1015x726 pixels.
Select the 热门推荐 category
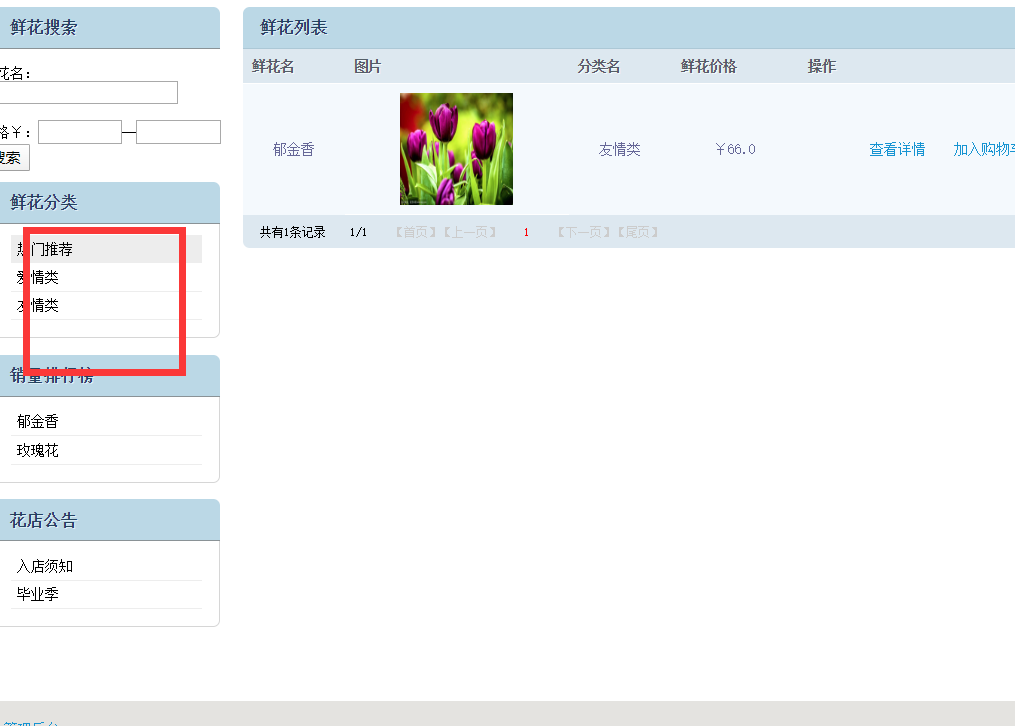(44, 249)
